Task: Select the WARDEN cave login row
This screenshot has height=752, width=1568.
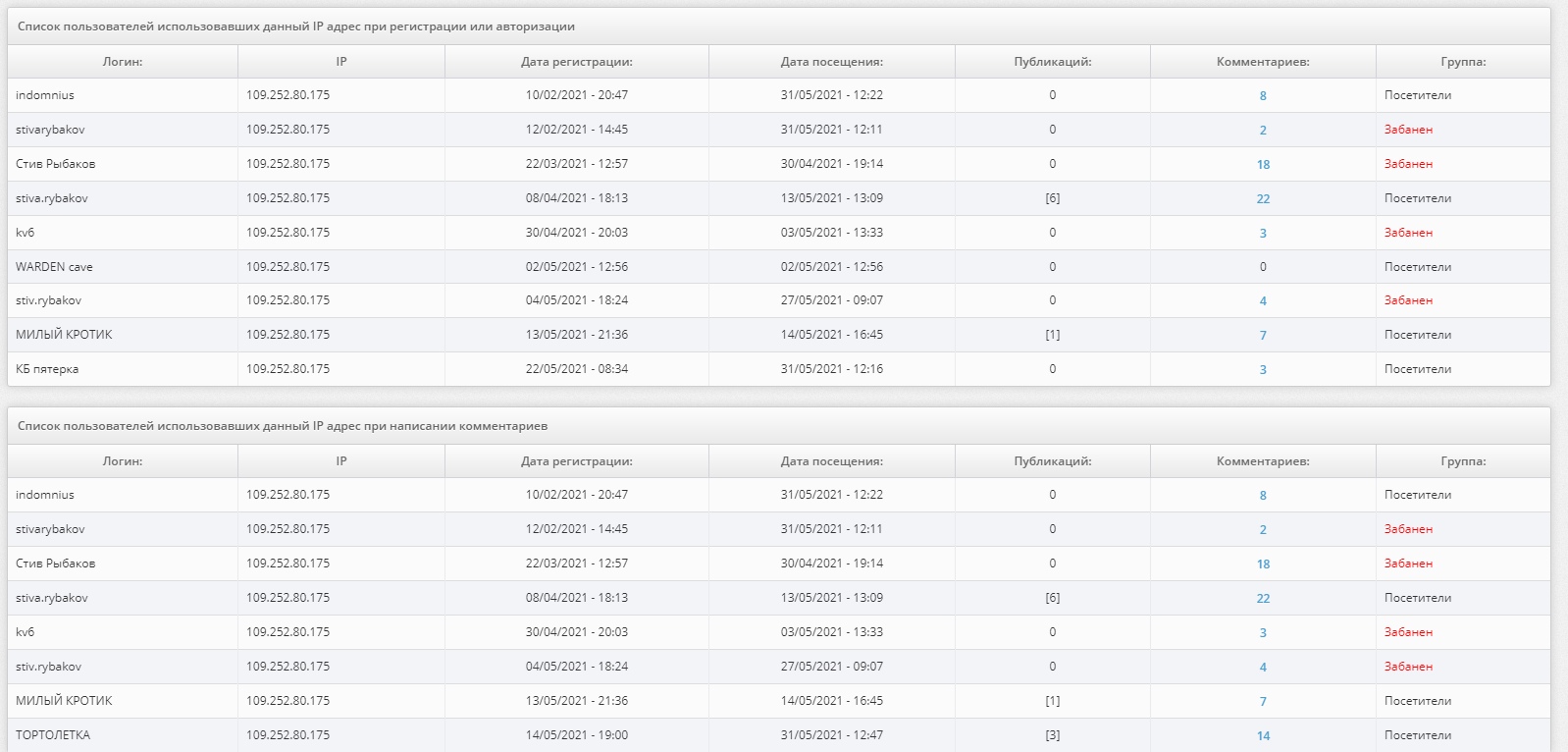Action: (779, 267)
